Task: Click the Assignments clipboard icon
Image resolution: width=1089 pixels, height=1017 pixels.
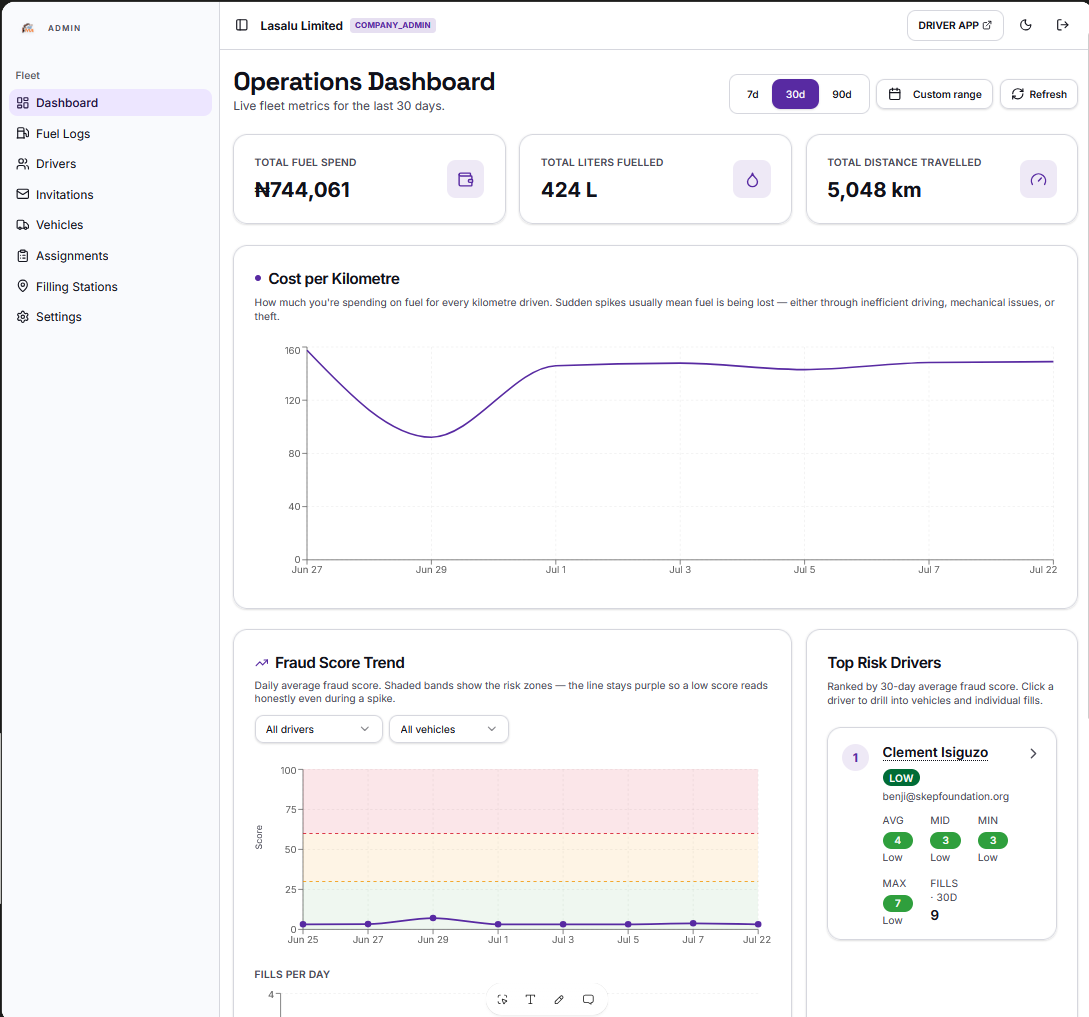Action: pos(23,256)
